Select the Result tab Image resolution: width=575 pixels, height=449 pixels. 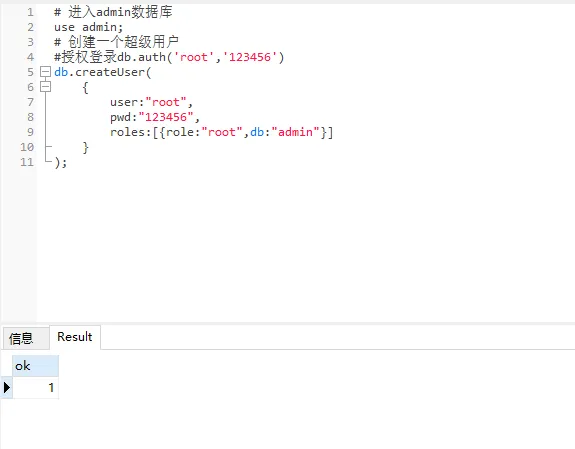point(75,337)
